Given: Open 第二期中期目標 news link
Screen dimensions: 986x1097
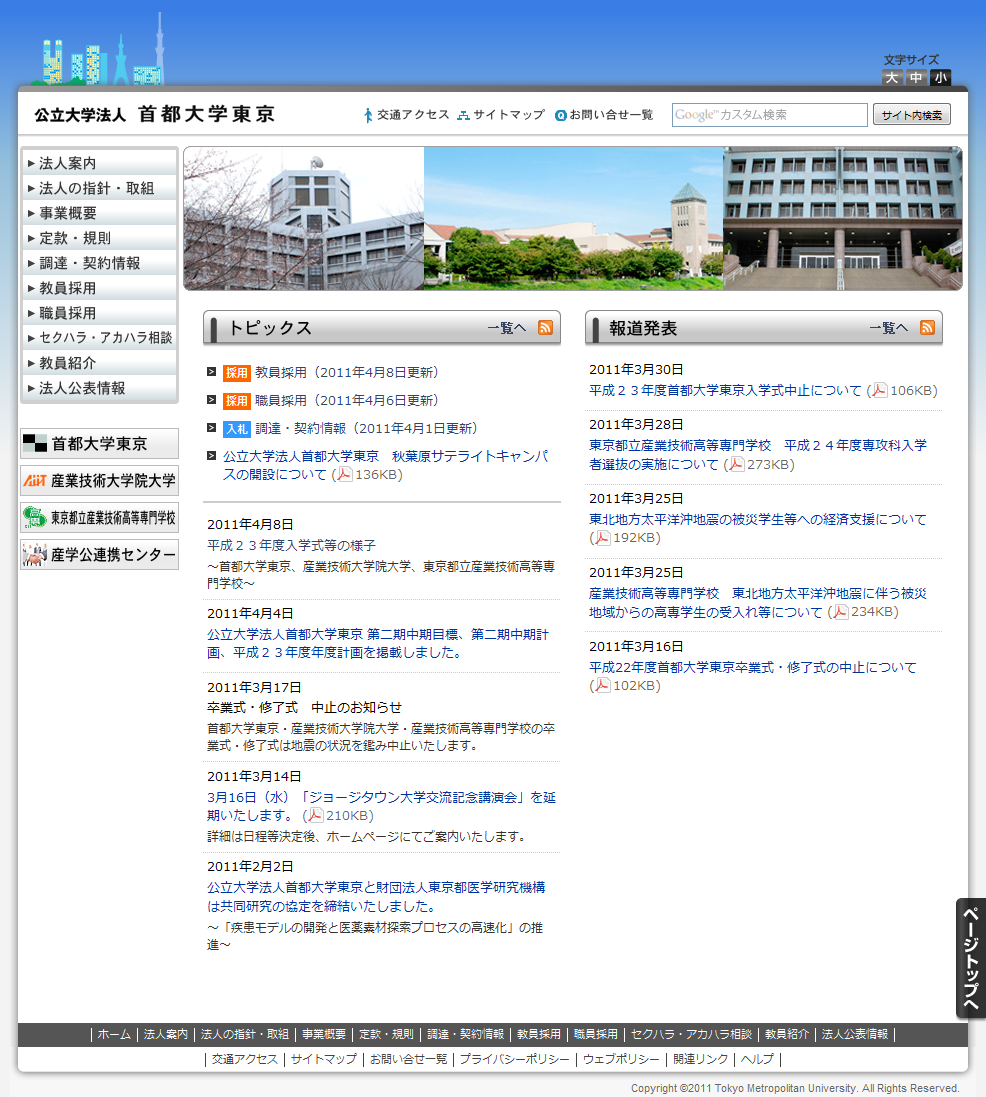Looking at the screenshot, I should [378, 644].
